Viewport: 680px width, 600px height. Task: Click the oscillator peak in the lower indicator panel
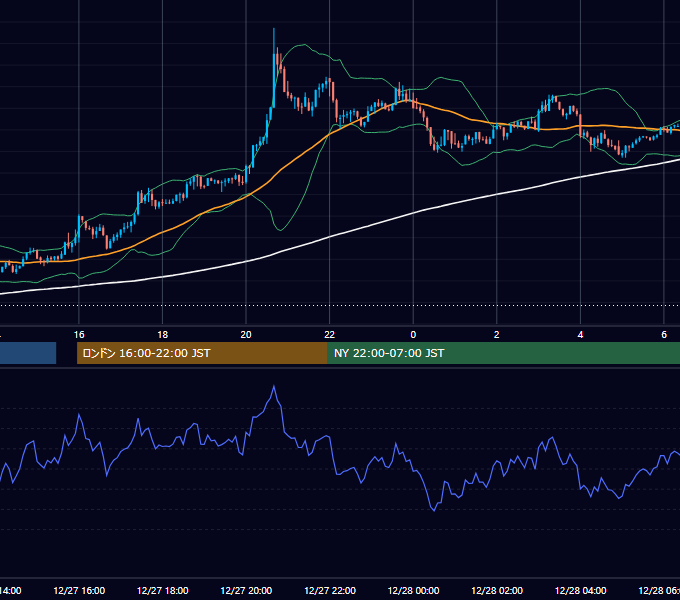[274, 386]
